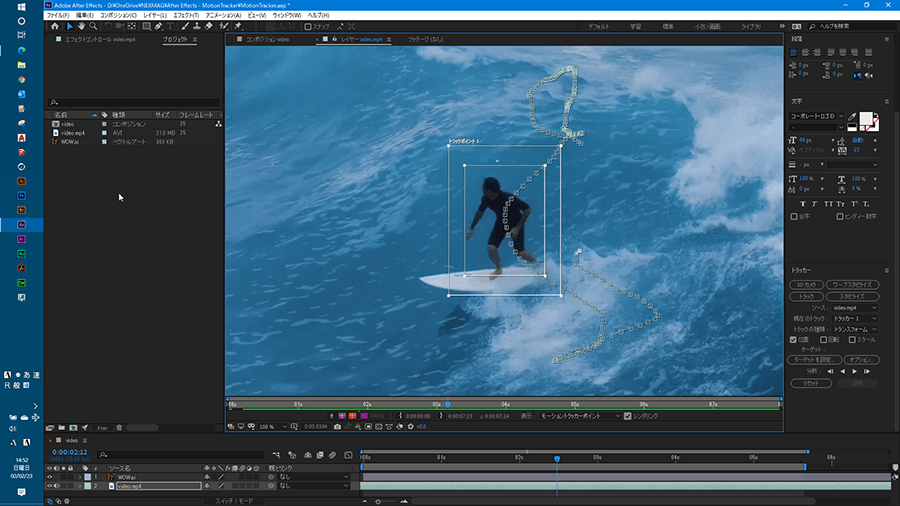The width and height of the screenshot is (900, 506).
Task: Select video.mp4 in the Project panel
Action: coord(73,132)
